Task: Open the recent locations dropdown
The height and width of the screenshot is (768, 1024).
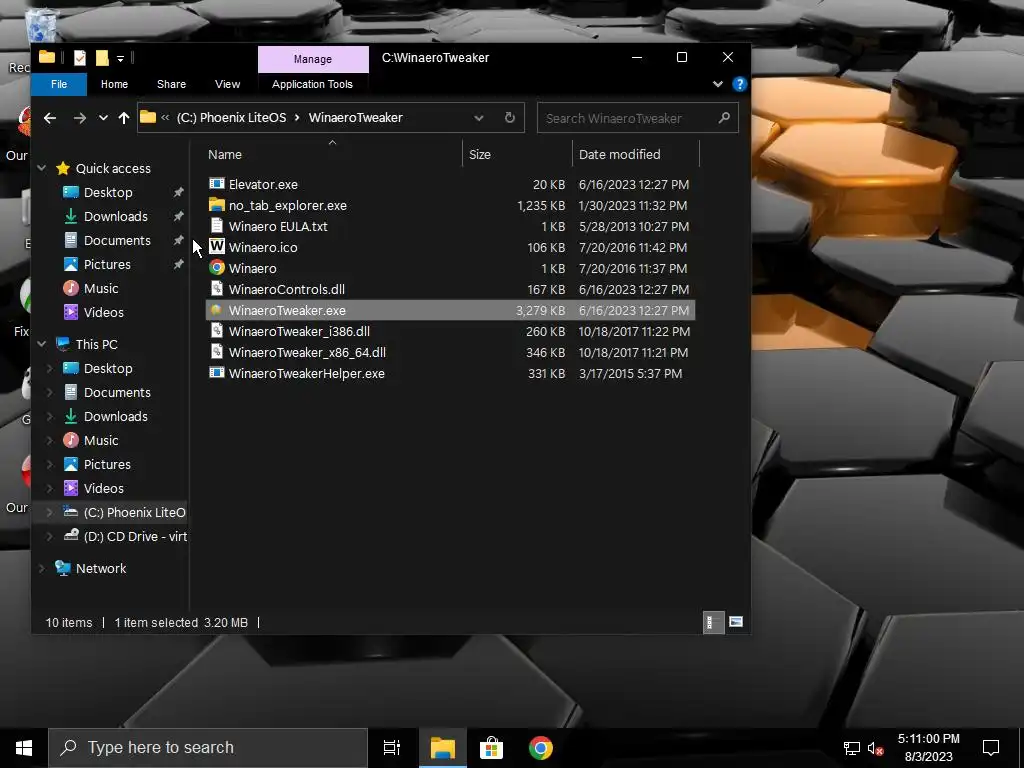Action: pos(103,118)
